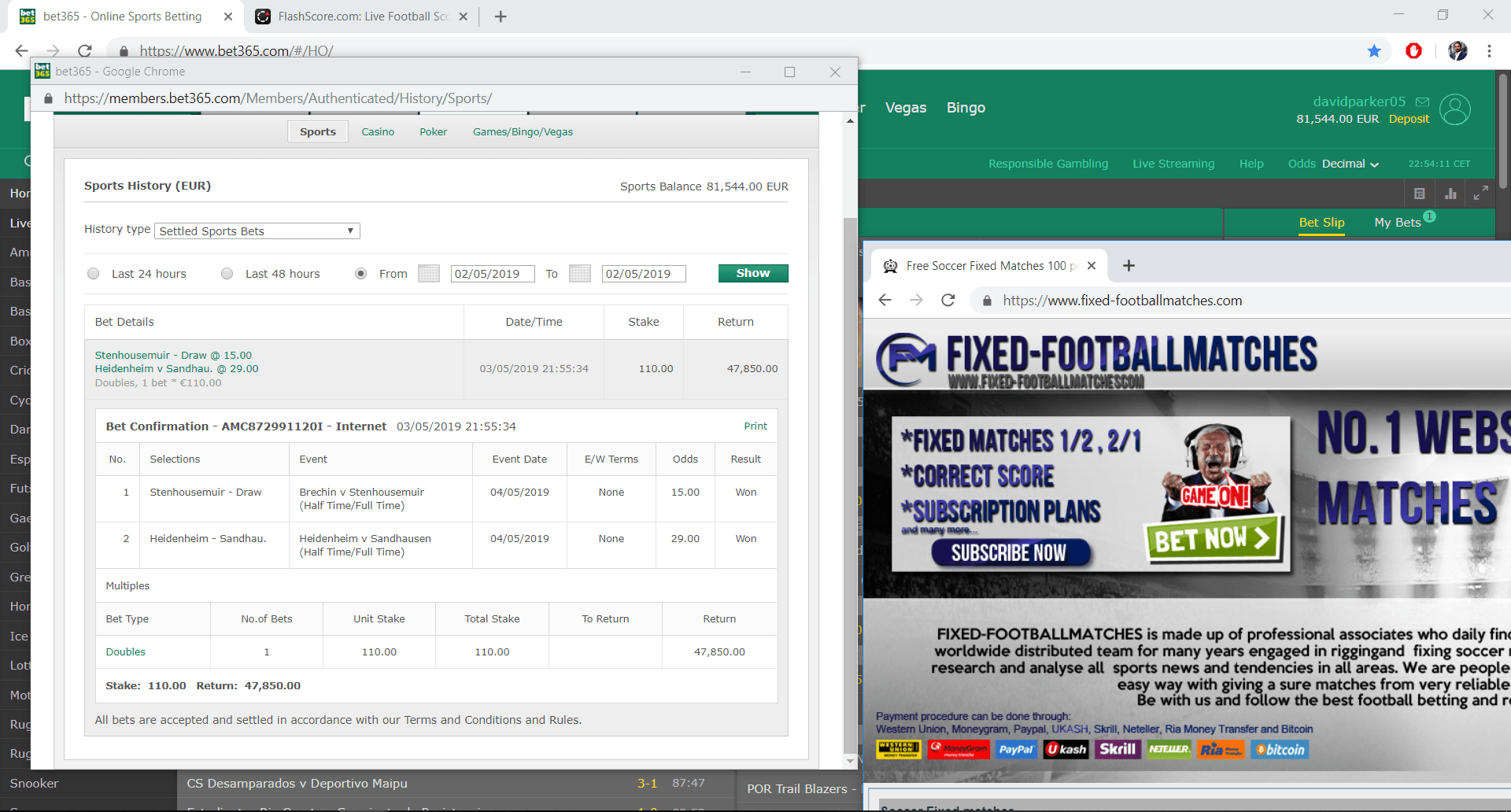Click Heidenheim v Sandhau. @ 29.00 bet link
This screenshot has width=1511, height=812.
pos(176,369)
